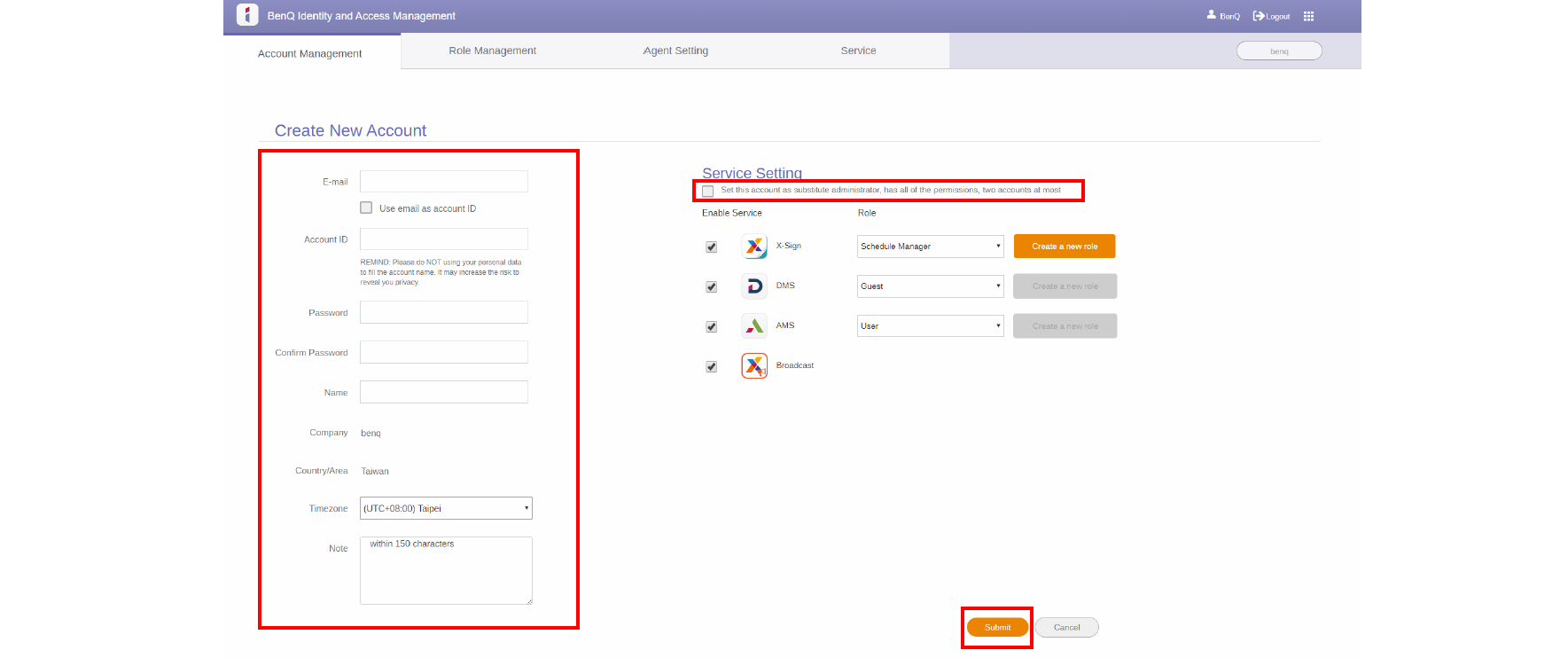Click into the E-mail input field
Image resolution: width=1568 pixels, height=658 pixels.
[444, 182]
